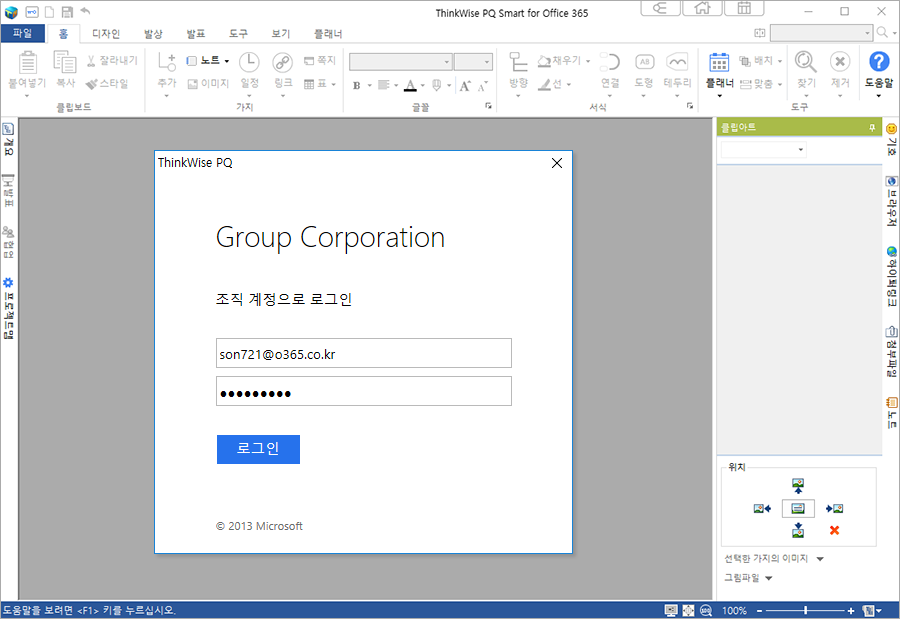Click the blue 로그인 button

tap(258, 449)
